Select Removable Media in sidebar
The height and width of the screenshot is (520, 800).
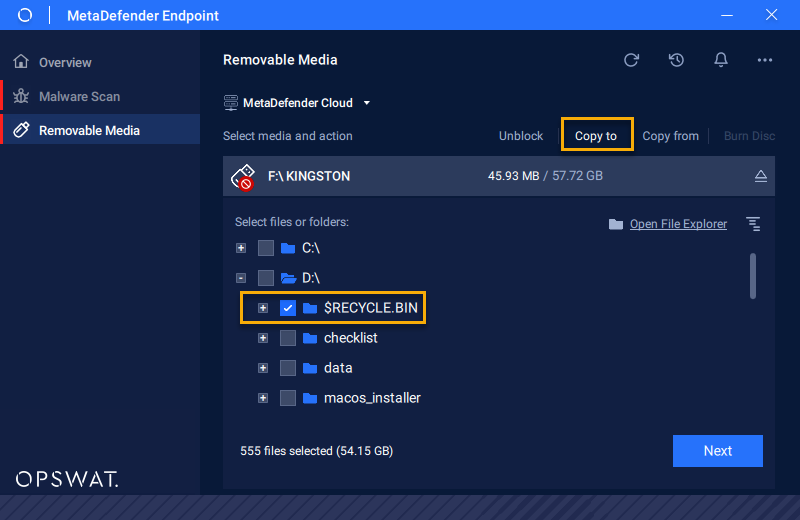click(x=101, y=130)
